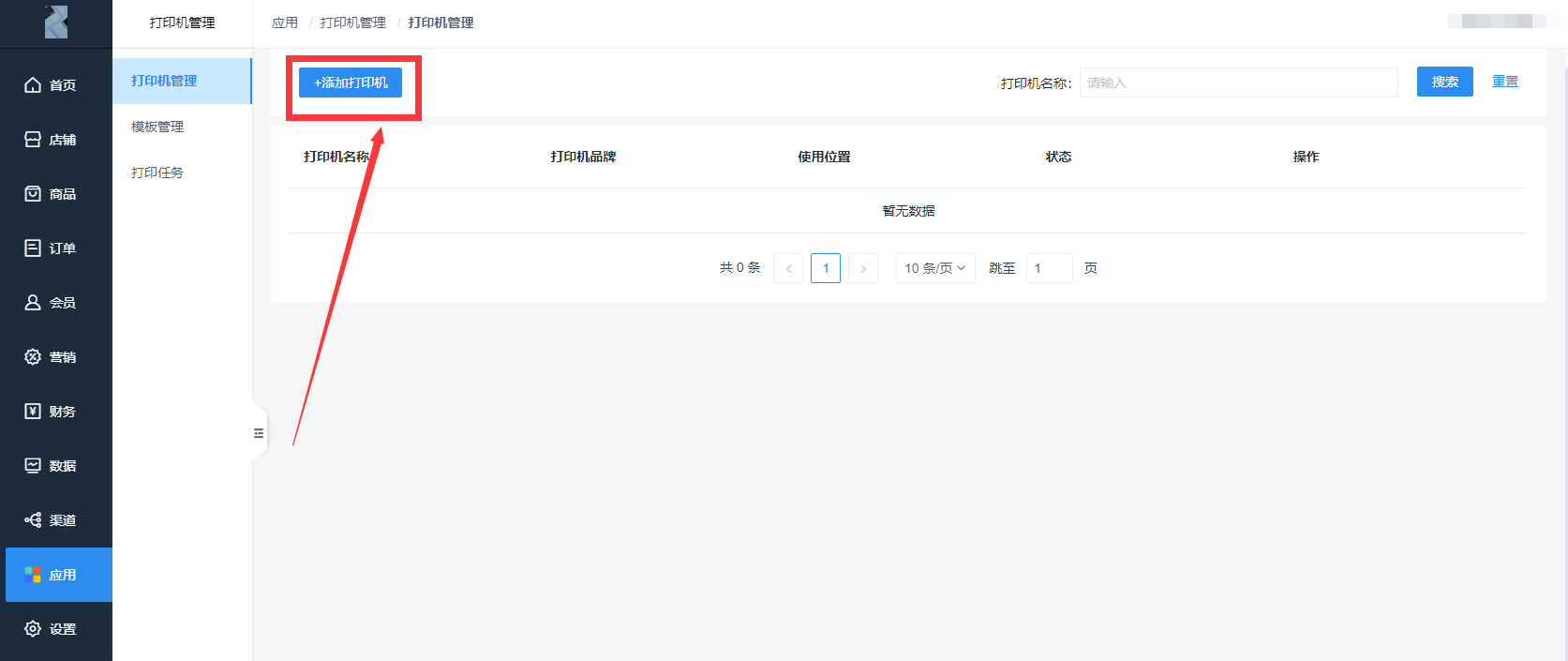
Task: Open the store (店铺) icon section
Action: pyautogui.click(x=33, y=140)
